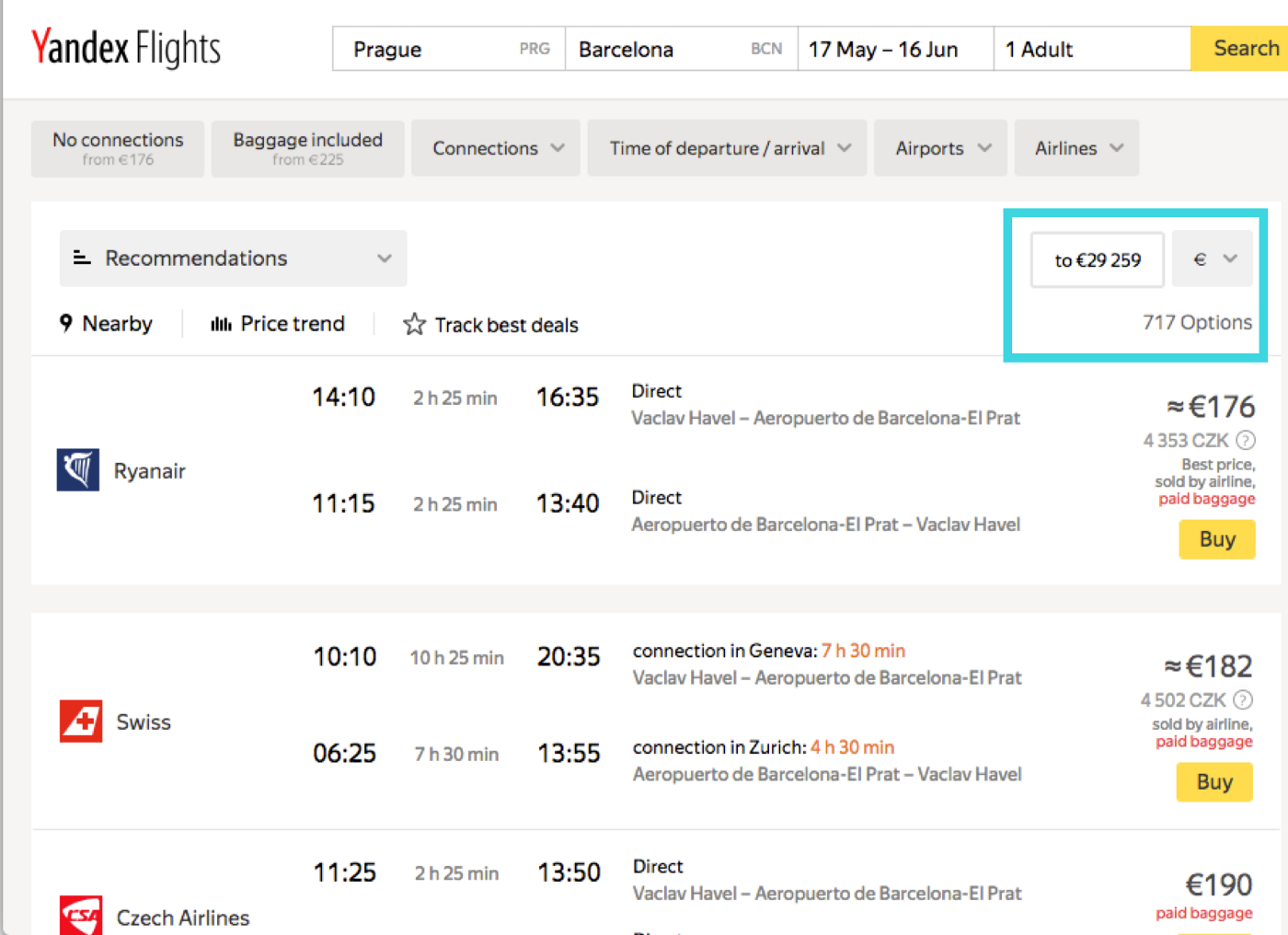Click the Prague departure city field
Screen dimensions: 1288x935
point(449,49)
